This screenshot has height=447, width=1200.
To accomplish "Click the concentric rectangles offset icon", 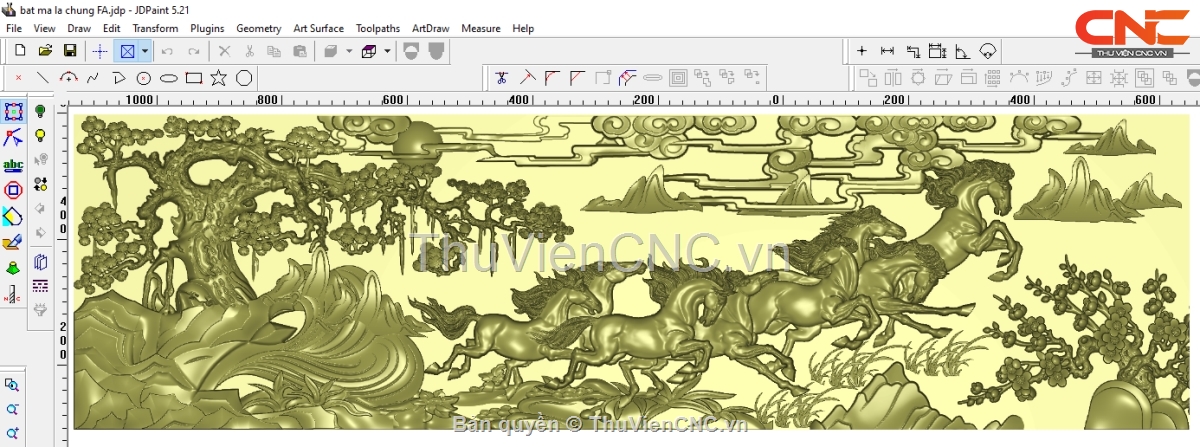I will coord(678,76).
